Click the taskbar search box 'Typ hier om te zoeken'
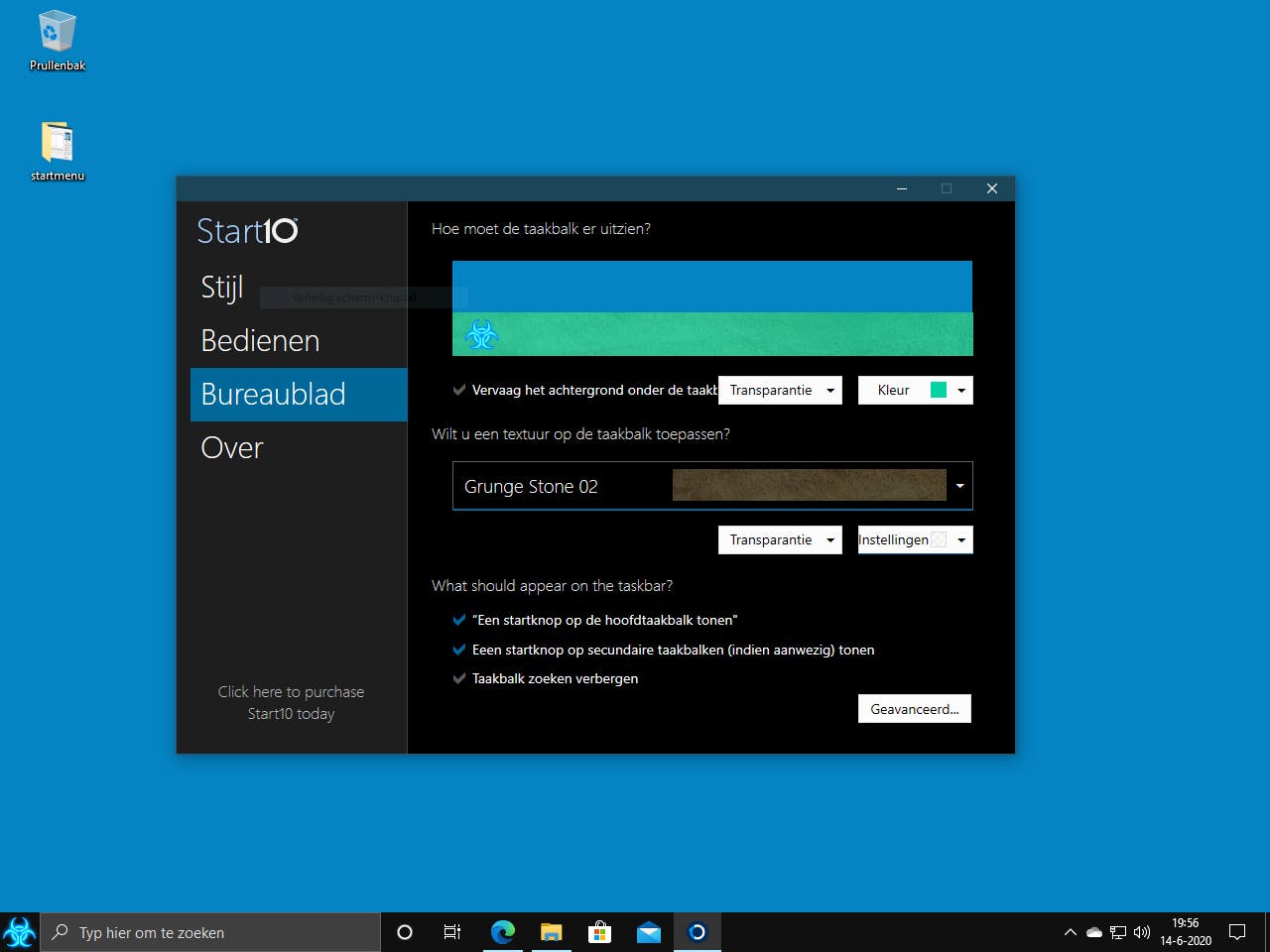 [x=210, y=932]
